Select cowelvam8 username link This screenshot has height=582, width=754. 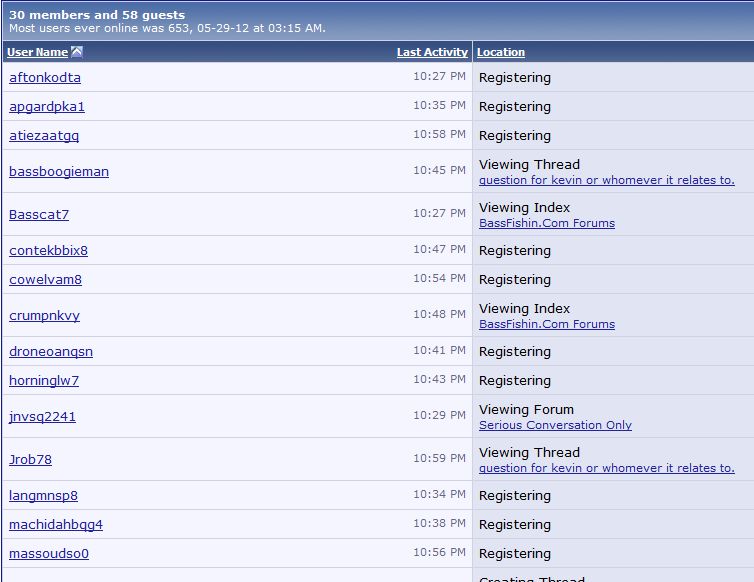coord(45,280)
